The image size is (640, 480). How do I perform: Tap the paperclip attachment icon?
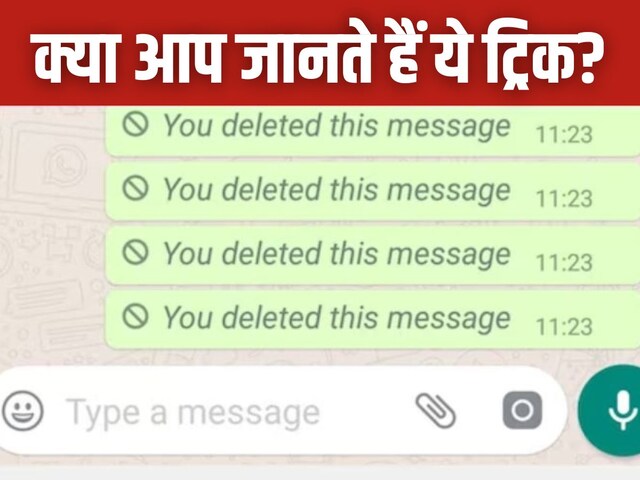(x=436, y=411)
